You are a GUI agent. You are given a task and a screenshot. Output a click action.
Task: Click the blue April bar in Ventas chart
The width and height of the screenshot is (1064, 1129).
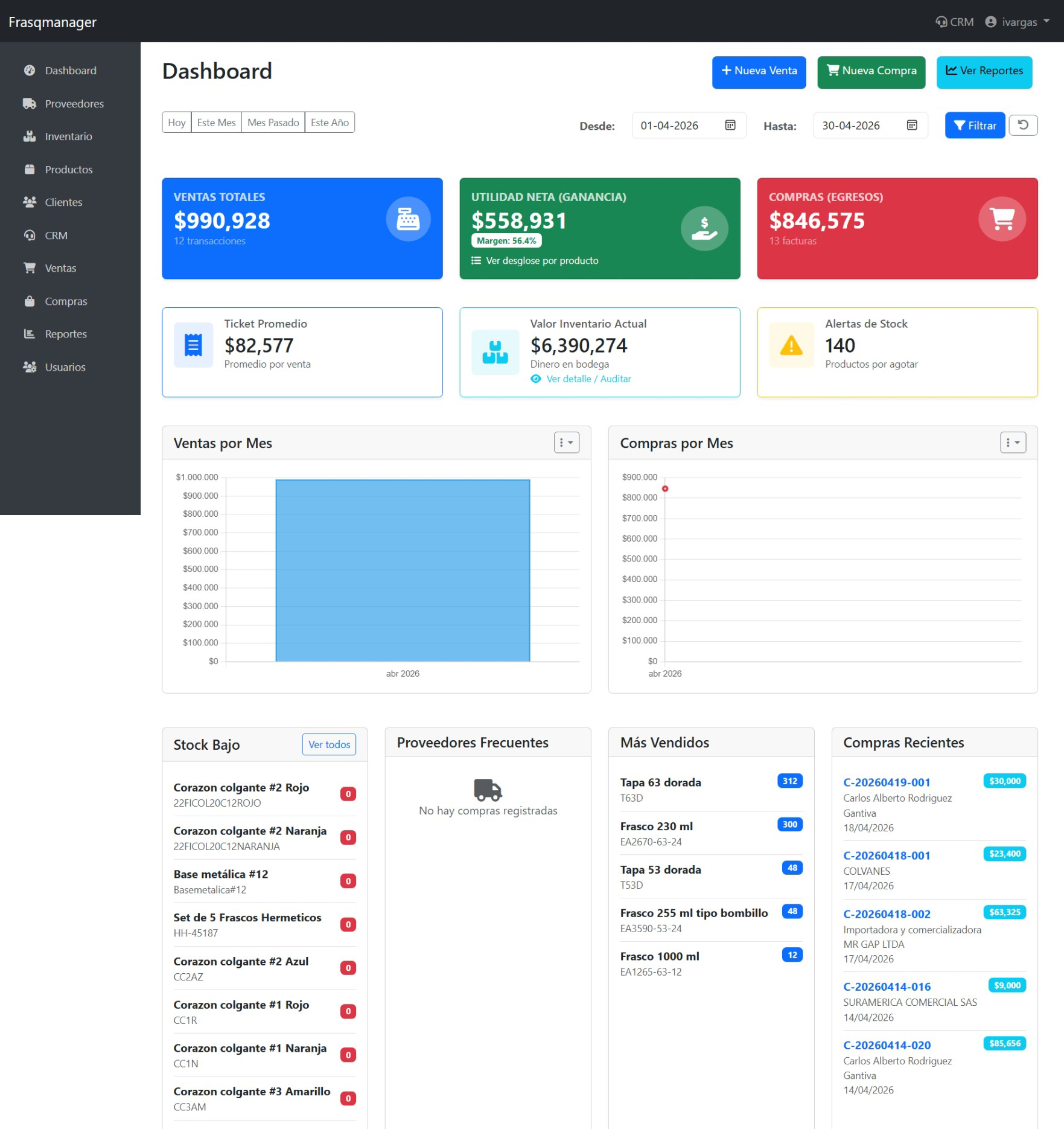[403, 570]
